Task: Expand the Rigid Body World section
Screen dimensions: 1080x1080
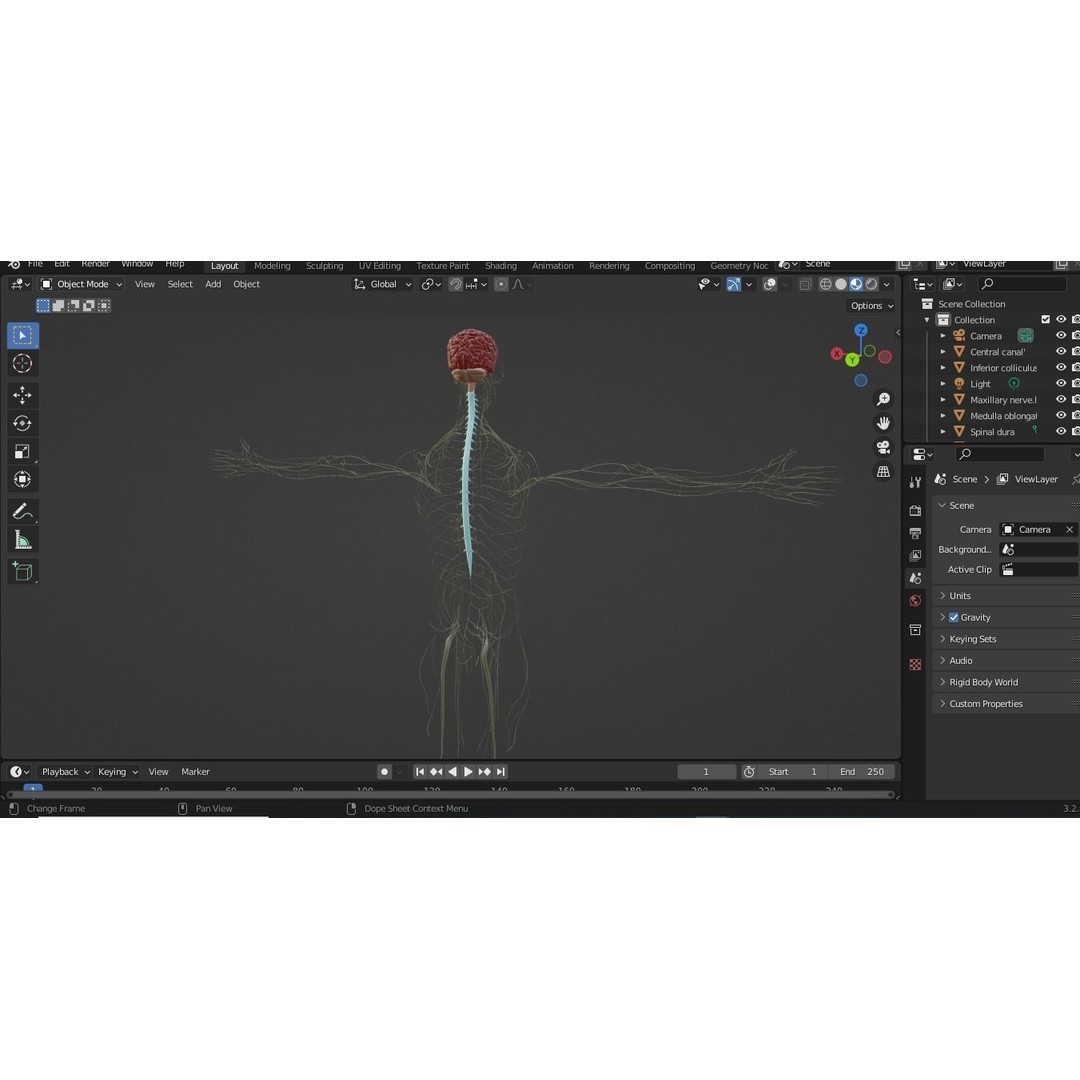Action: (983, 681)
